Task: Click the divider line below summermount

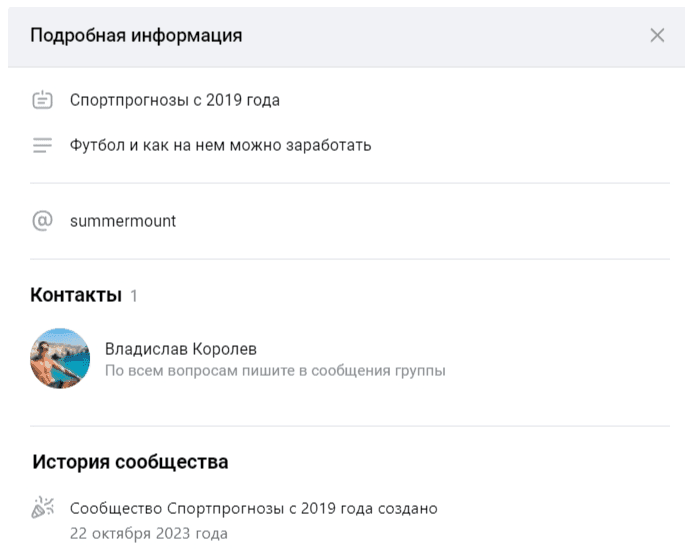Action: pyautogui.click(x=350, y=259)
